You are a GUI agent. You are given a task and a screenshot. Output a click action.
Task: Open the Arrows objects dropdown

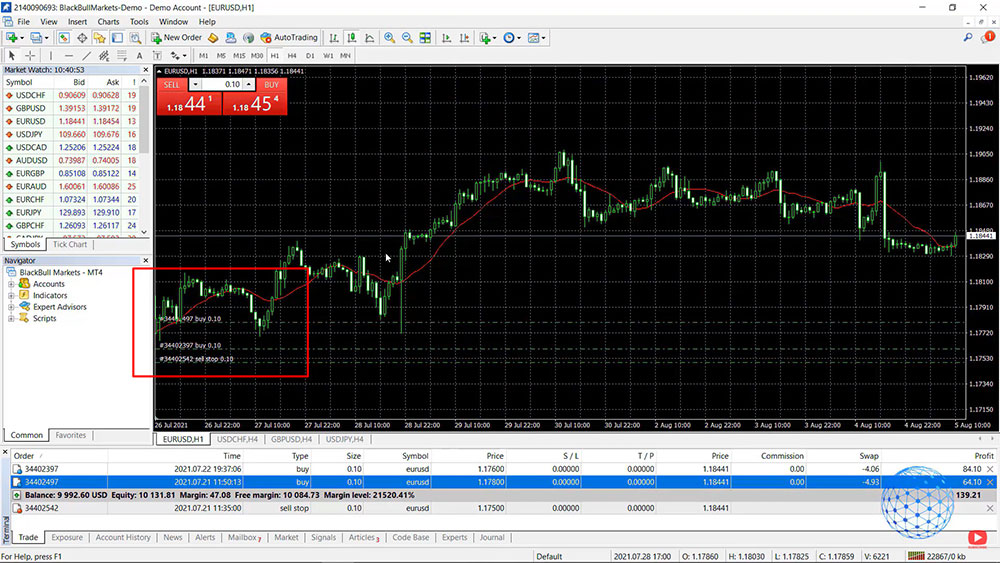[x=178, y=55]
